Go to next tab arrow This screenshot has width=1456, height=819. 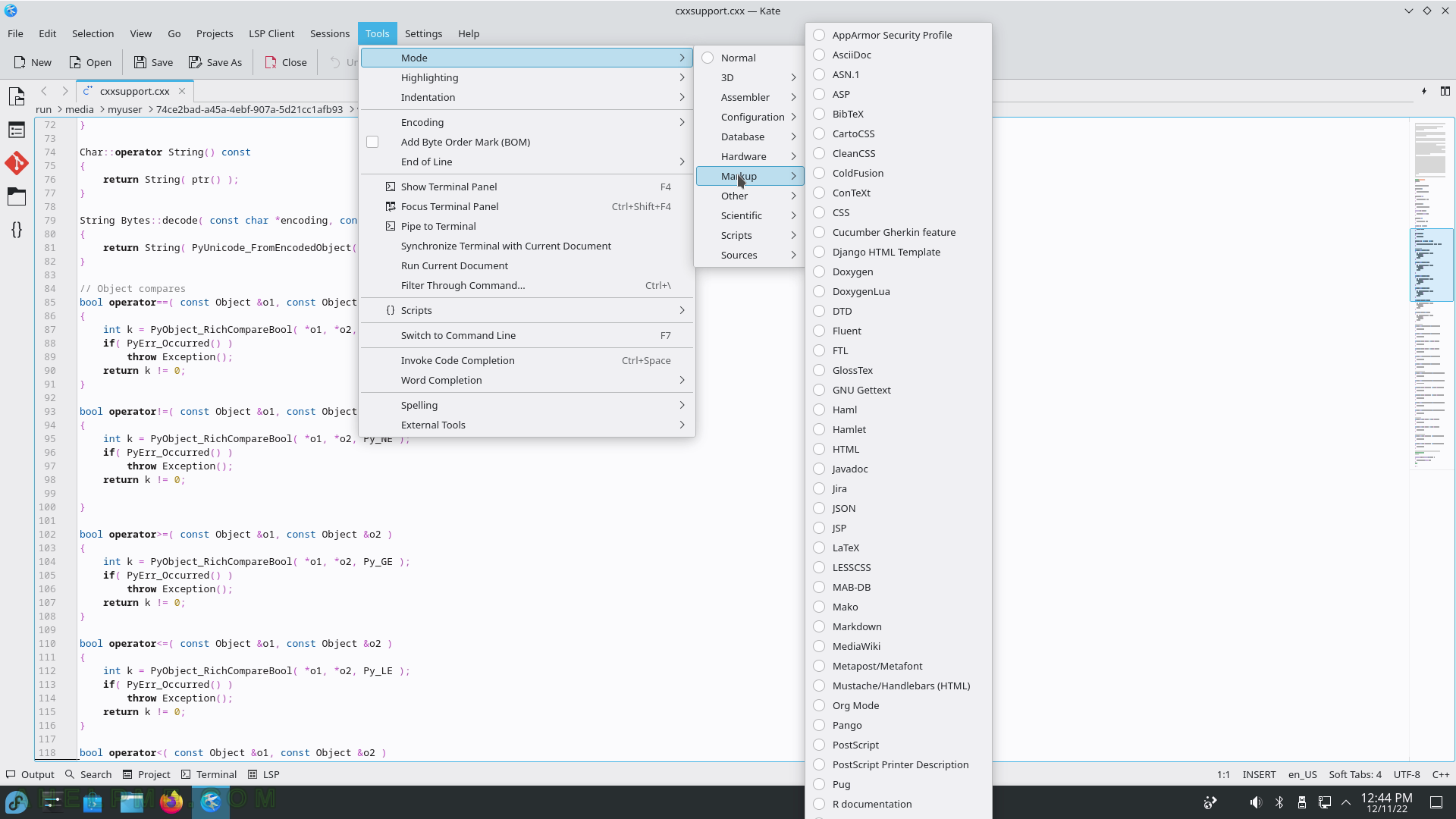[x=64, y=91]
